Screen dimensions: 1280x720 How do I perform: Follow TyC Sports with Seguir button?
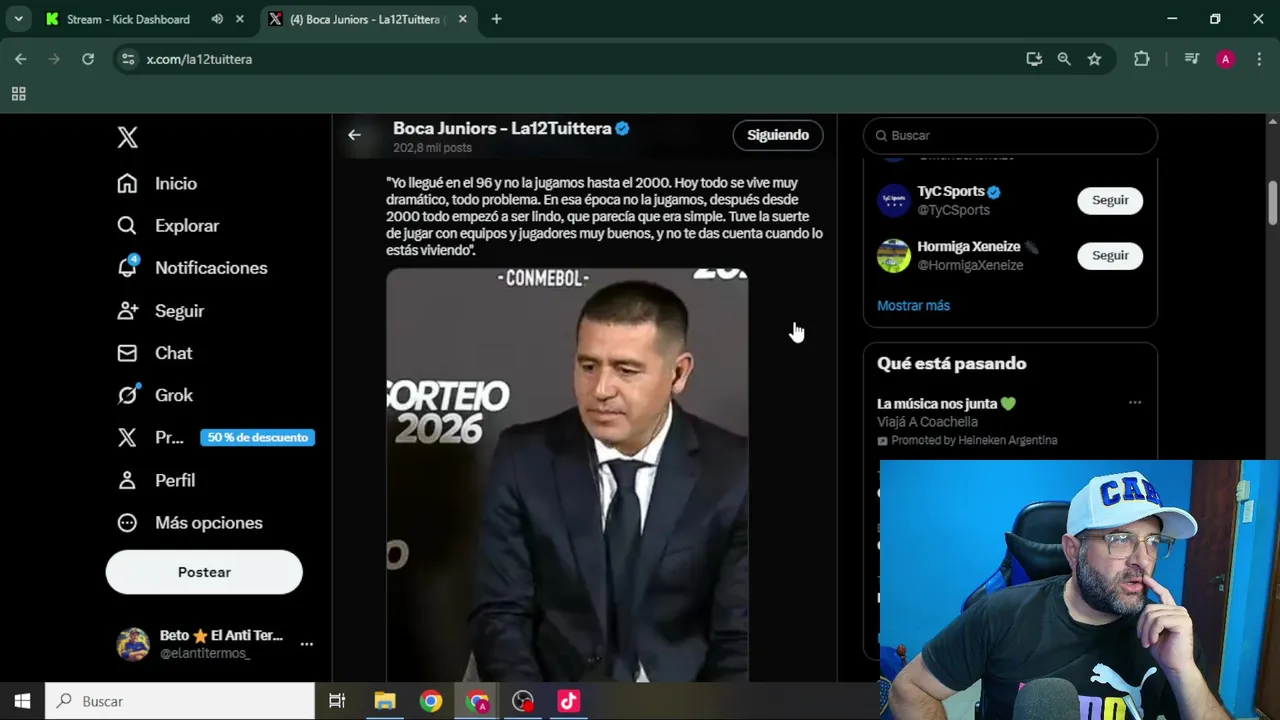(1110, 200)
